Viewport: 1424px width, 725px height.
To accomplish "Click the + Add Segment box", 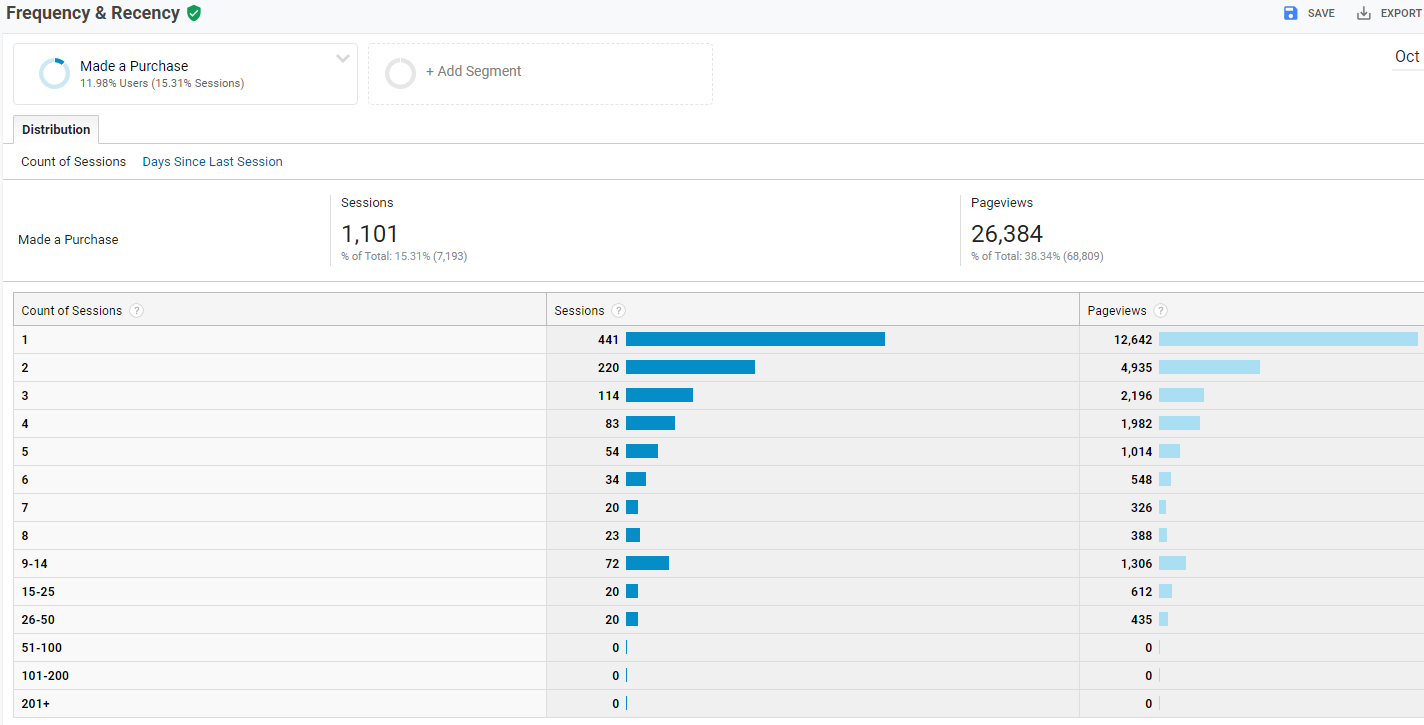I will tap(540, 74).
